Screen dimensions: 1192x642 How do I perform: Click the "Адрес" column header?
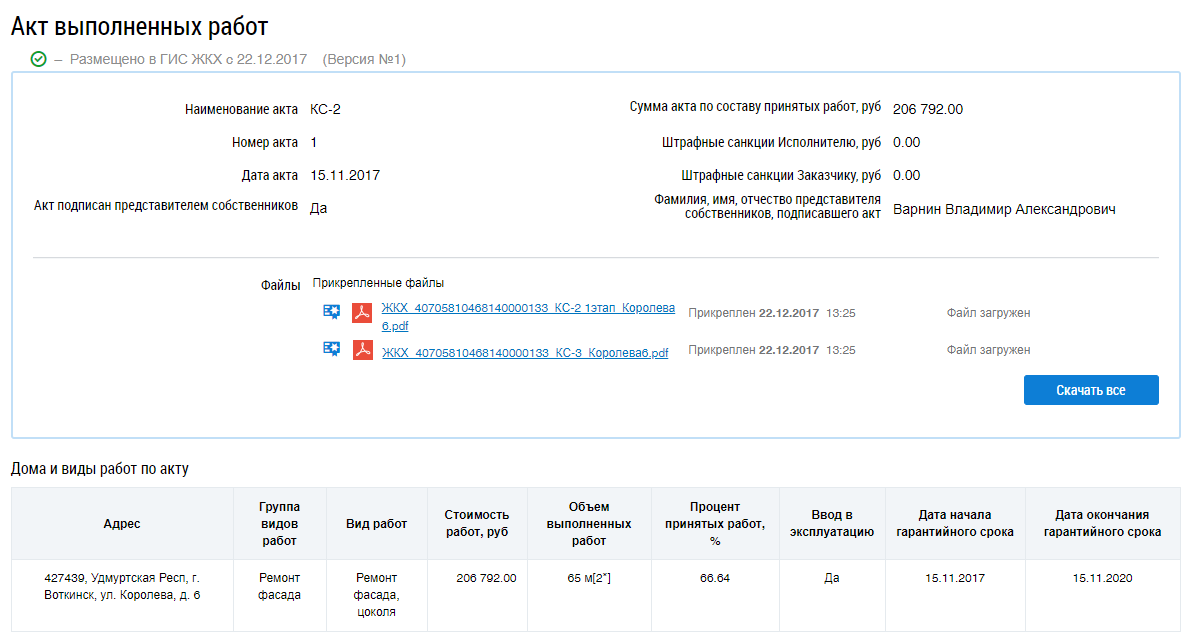pos(122,524)
